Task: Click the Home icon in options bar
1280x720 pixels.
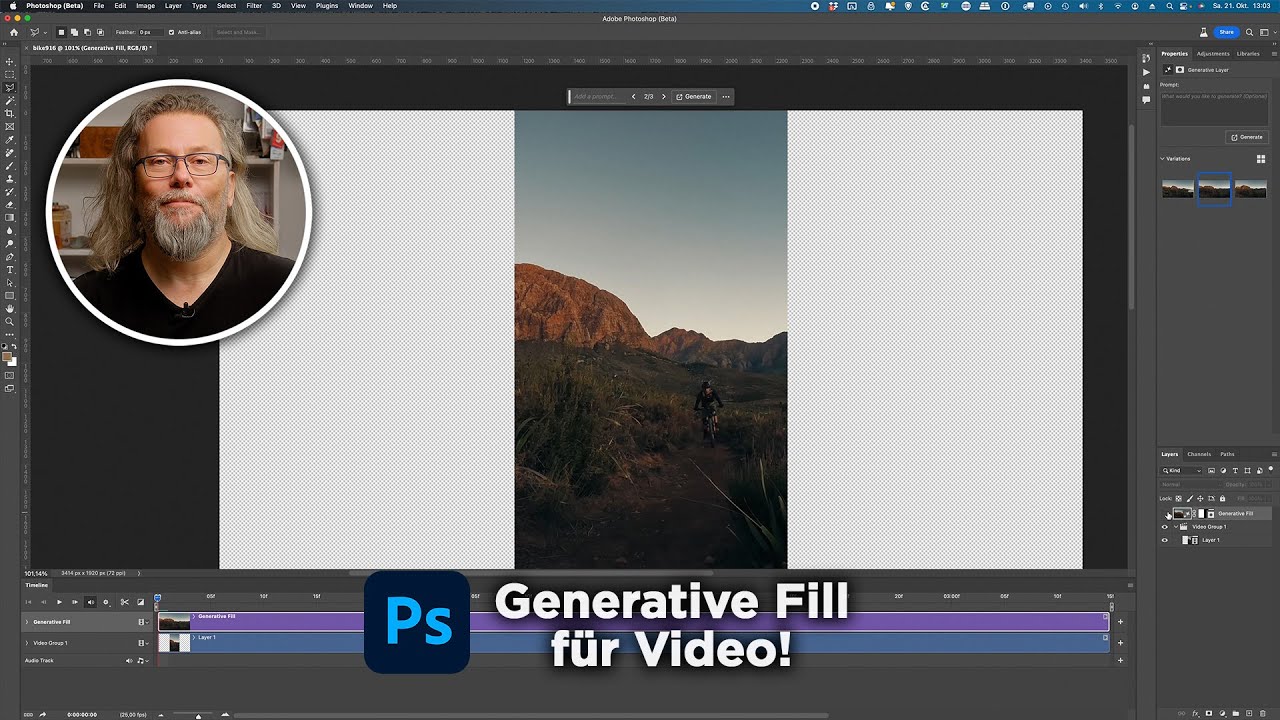Action: (x=13, y=32)
